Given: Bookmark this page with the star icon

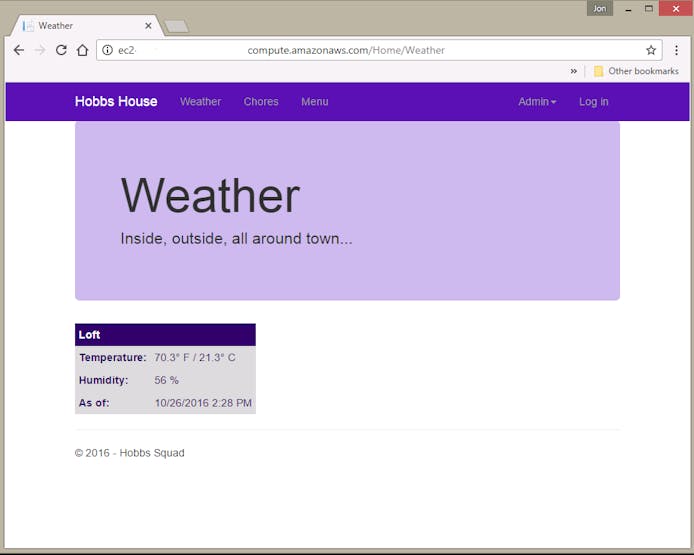Looking at the screenshot, I should [x=651, y=50].
